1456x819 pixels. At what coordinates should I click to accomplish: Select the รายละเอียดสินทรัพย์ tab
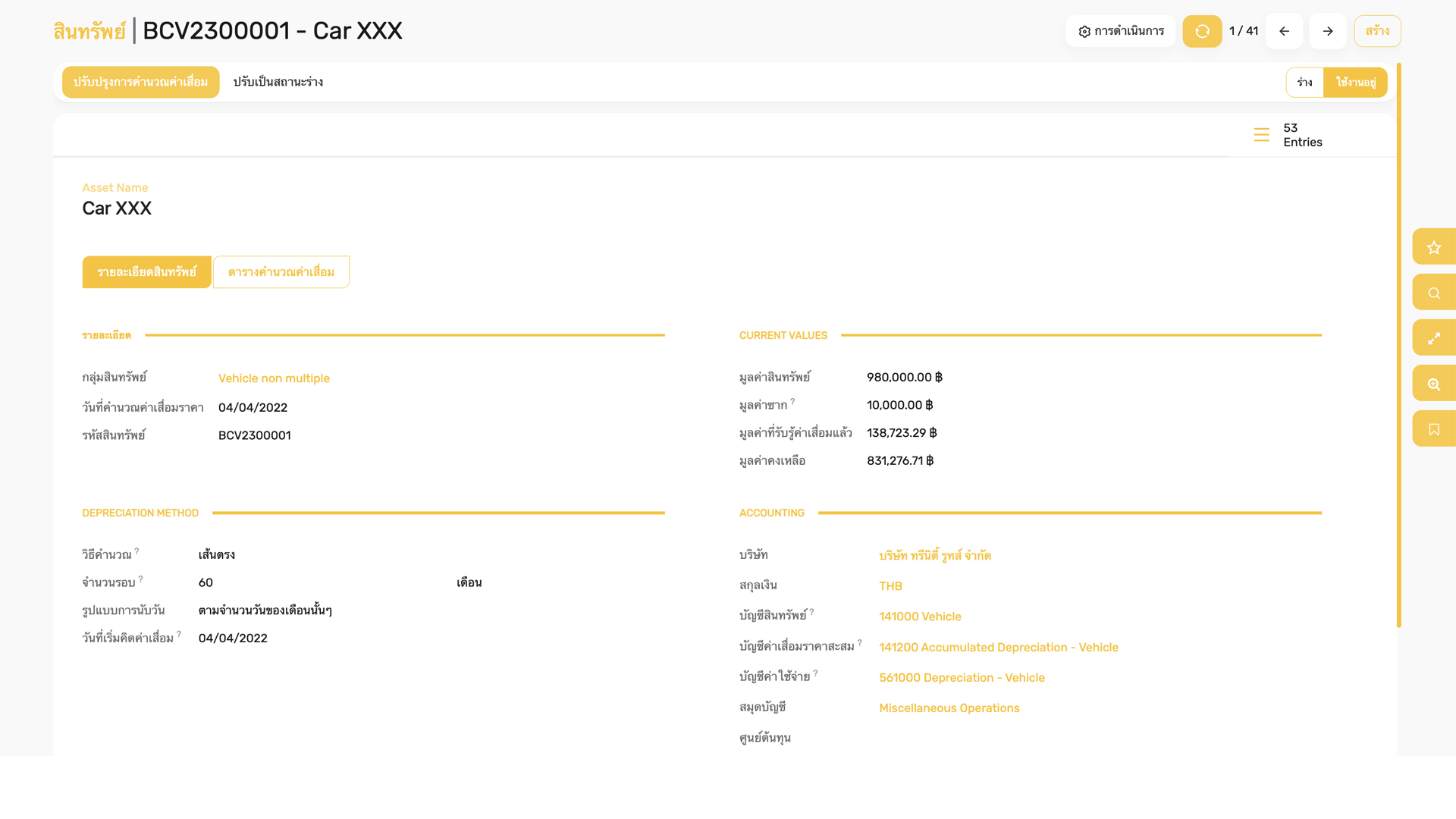[146, 271]
